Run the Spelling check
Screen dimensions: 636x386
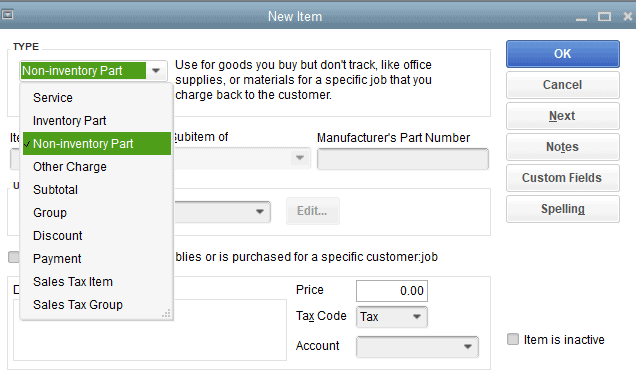[x=563, y=209]
